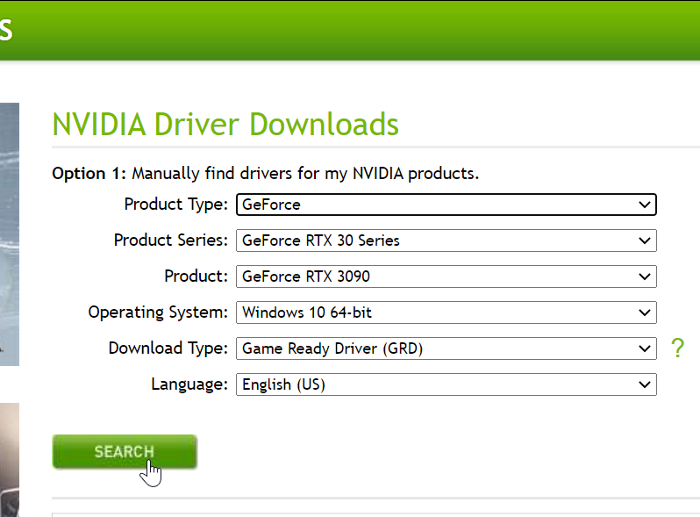Expand the Language dropdown showing English (US)
The width and height of the screenshot is (700, 517).
(x=446, y=384)
